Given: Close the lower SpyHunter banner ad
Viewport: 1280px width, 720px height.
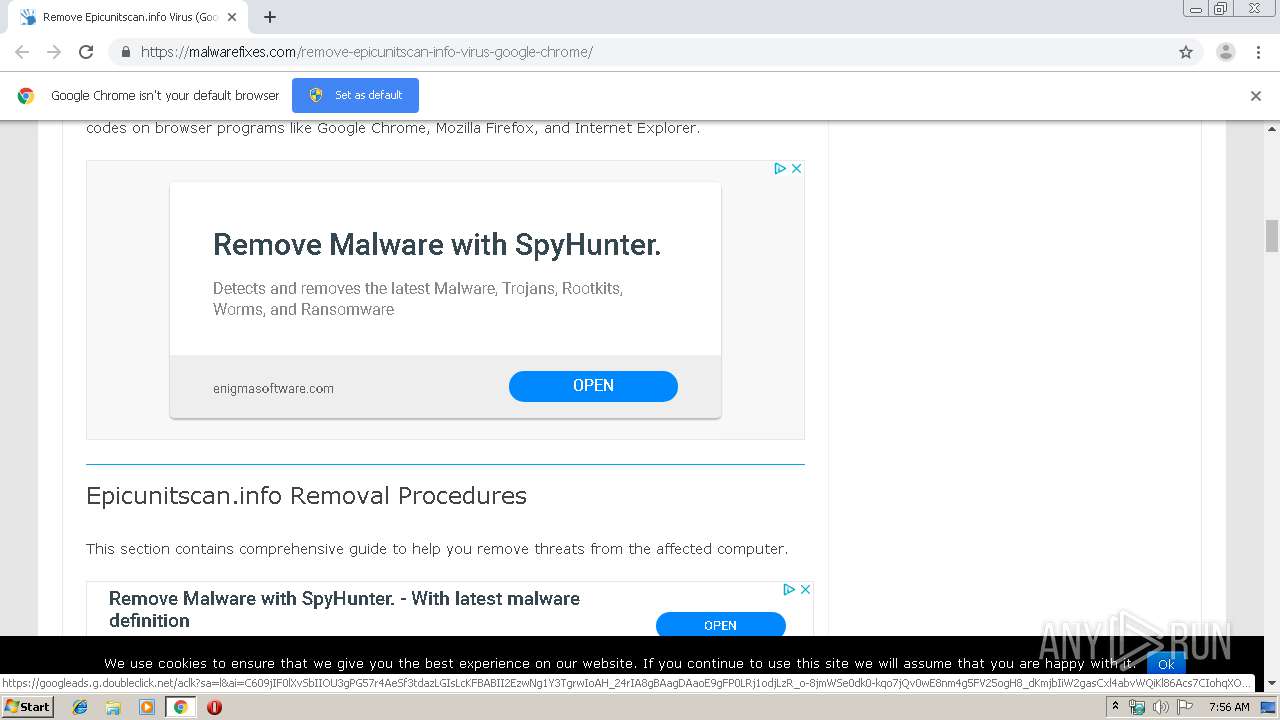Looking at the screenshot, I should [x=806, y=589].
